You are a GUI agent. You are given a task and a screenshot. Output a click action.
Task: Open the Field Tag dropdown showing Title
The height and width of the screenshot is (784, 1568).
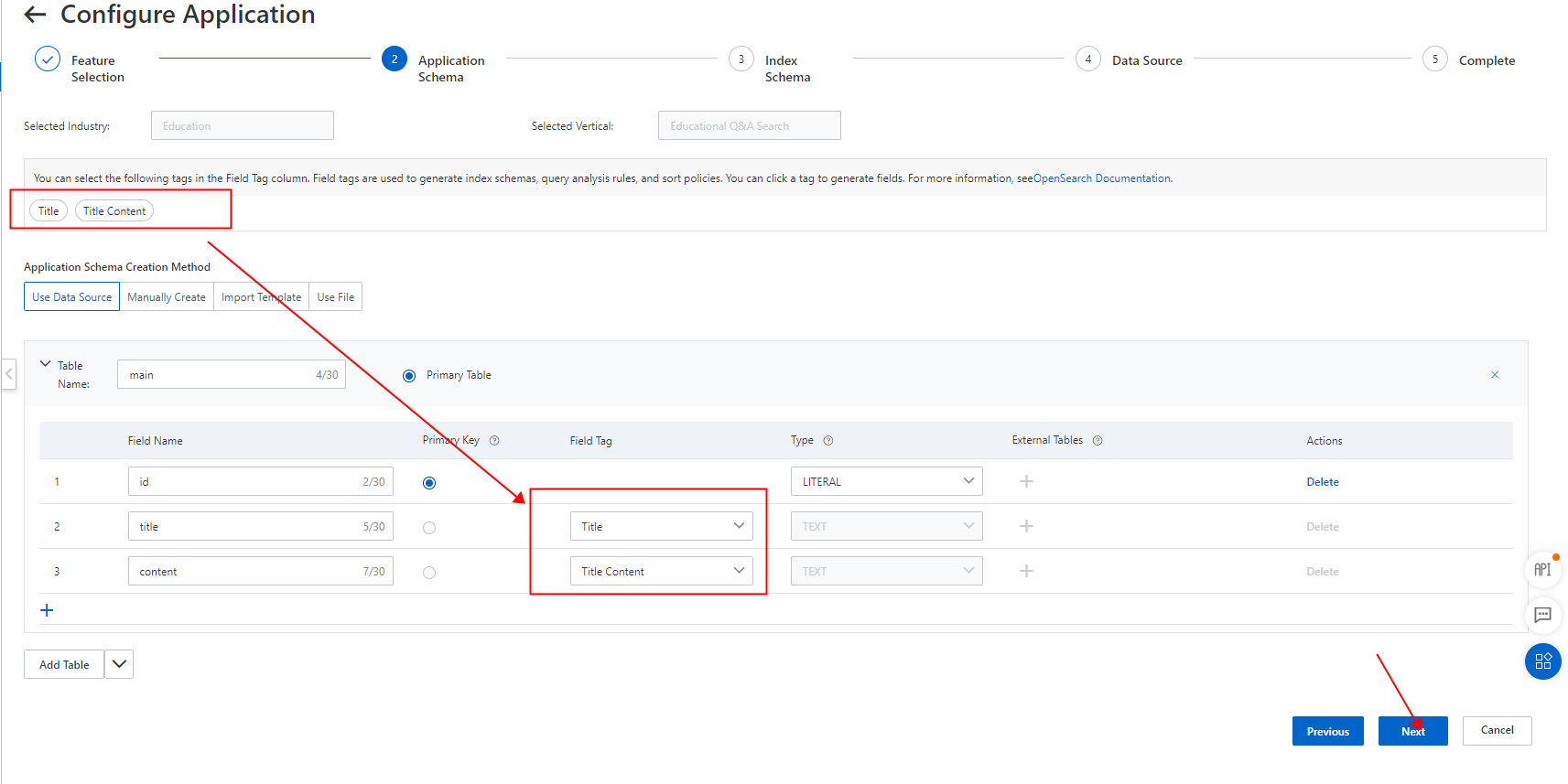coord(662,526)
